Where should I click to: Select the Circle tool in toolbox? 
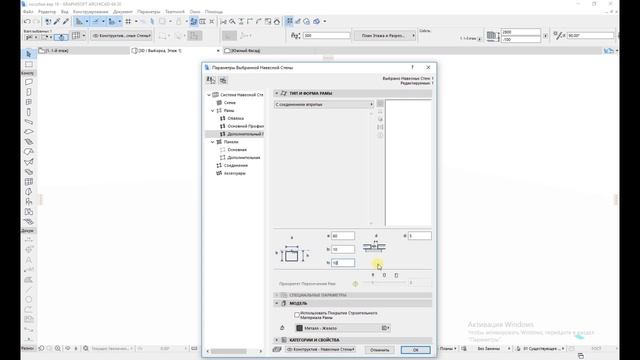[x=28, y=299]
